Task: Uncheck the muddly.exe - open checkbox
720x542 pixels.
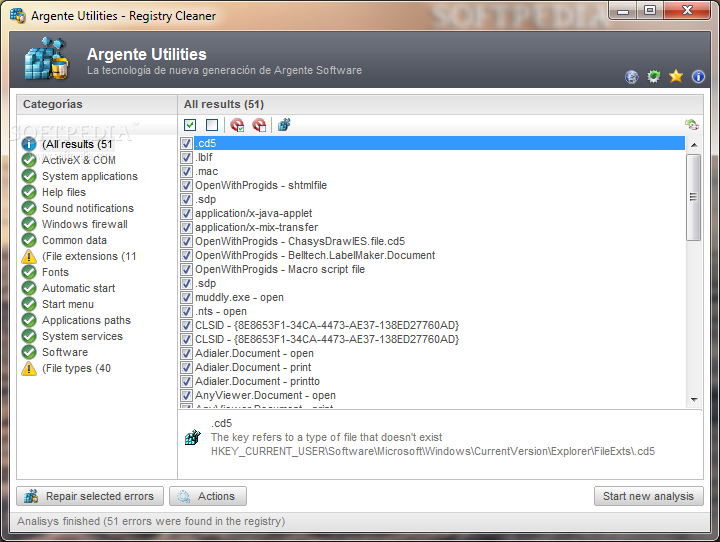Action: pyautogui.click(x=186, y=298)
